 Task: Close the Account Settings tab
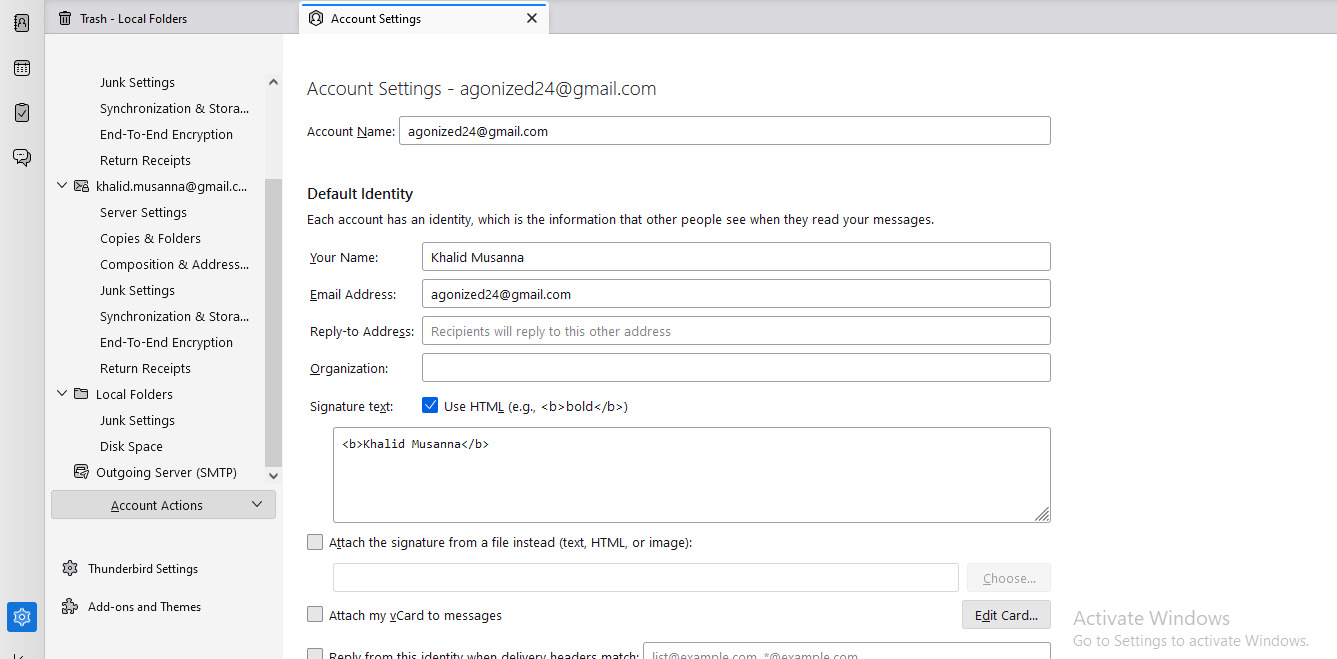(532, 18)
